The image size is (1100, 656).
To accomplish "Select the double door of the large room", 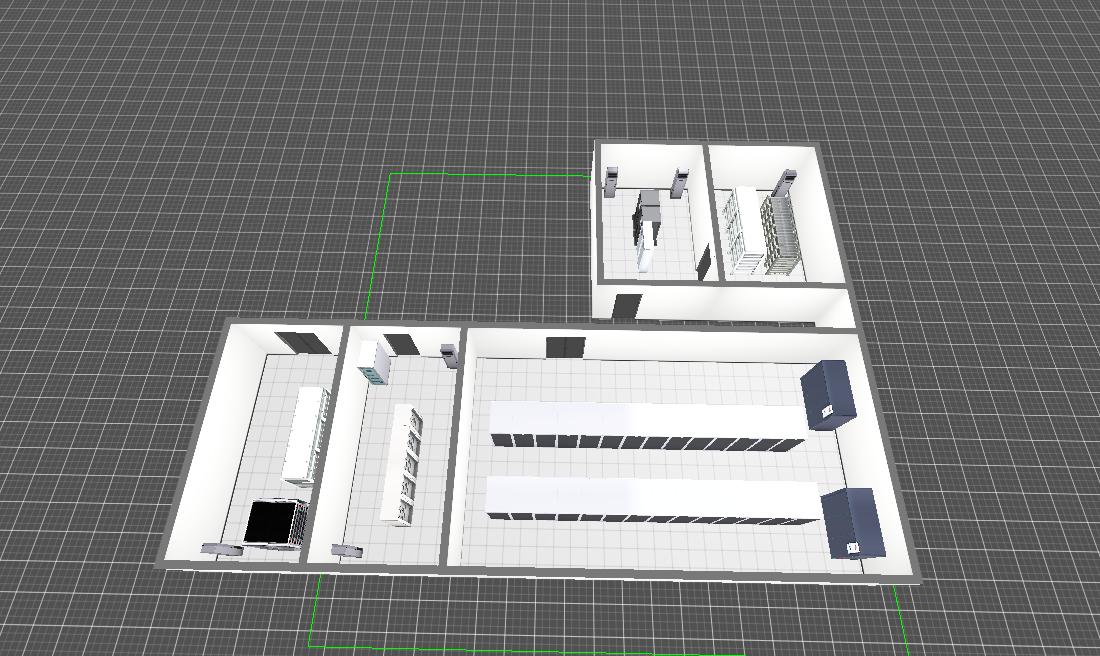I will [565, 347].
